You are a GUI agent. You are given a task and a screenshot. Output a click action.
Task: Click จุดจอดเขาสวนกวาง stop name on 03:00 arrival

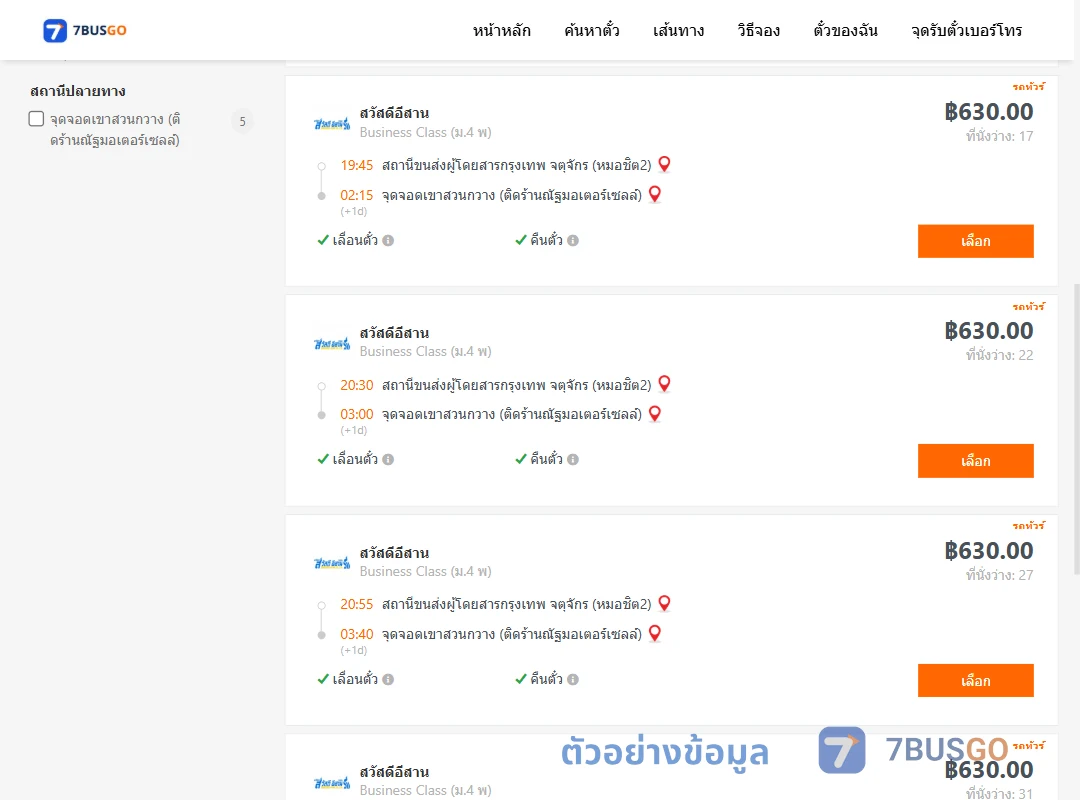click(512, 414)
